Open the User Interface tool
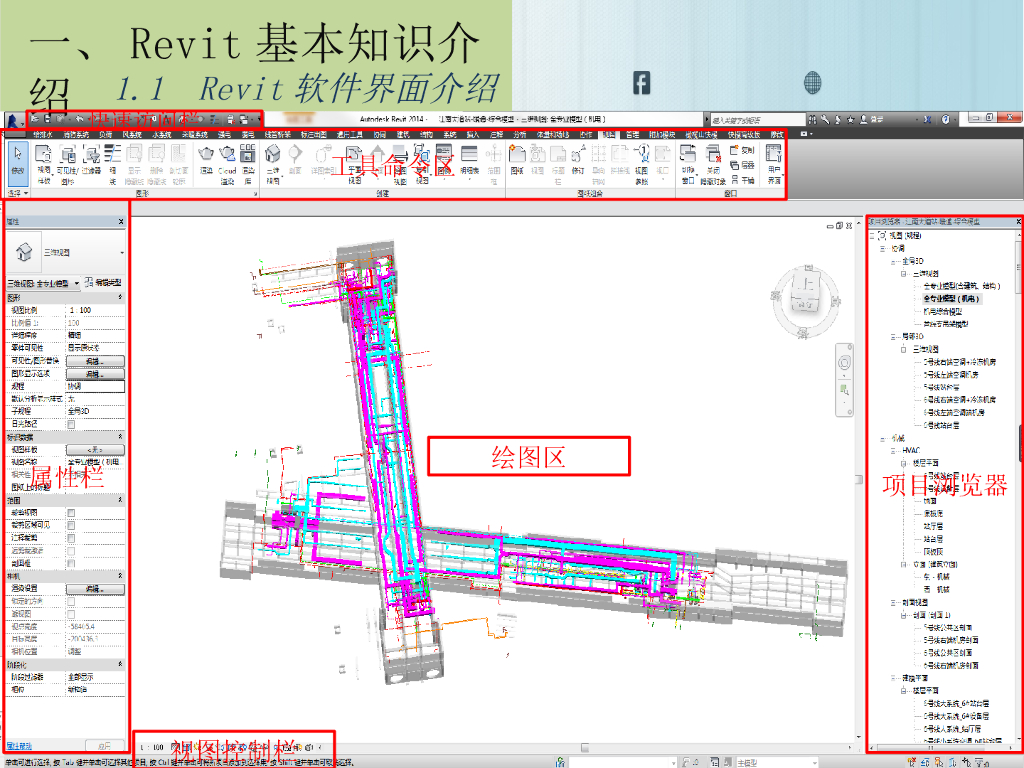The width and height of the screenshot is (1024, 768). pos(774,165)
